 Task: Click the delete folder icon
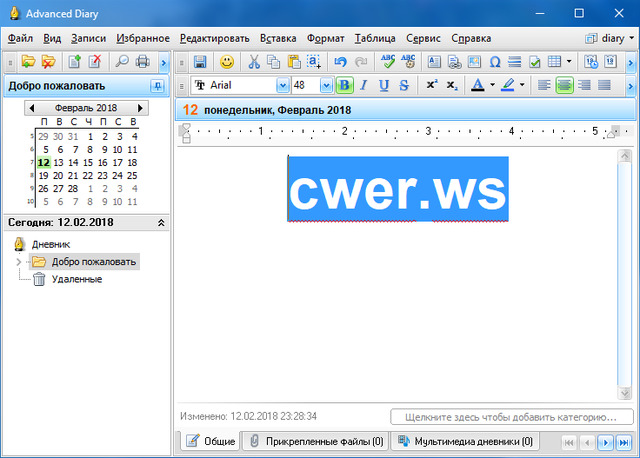(49, 62)
